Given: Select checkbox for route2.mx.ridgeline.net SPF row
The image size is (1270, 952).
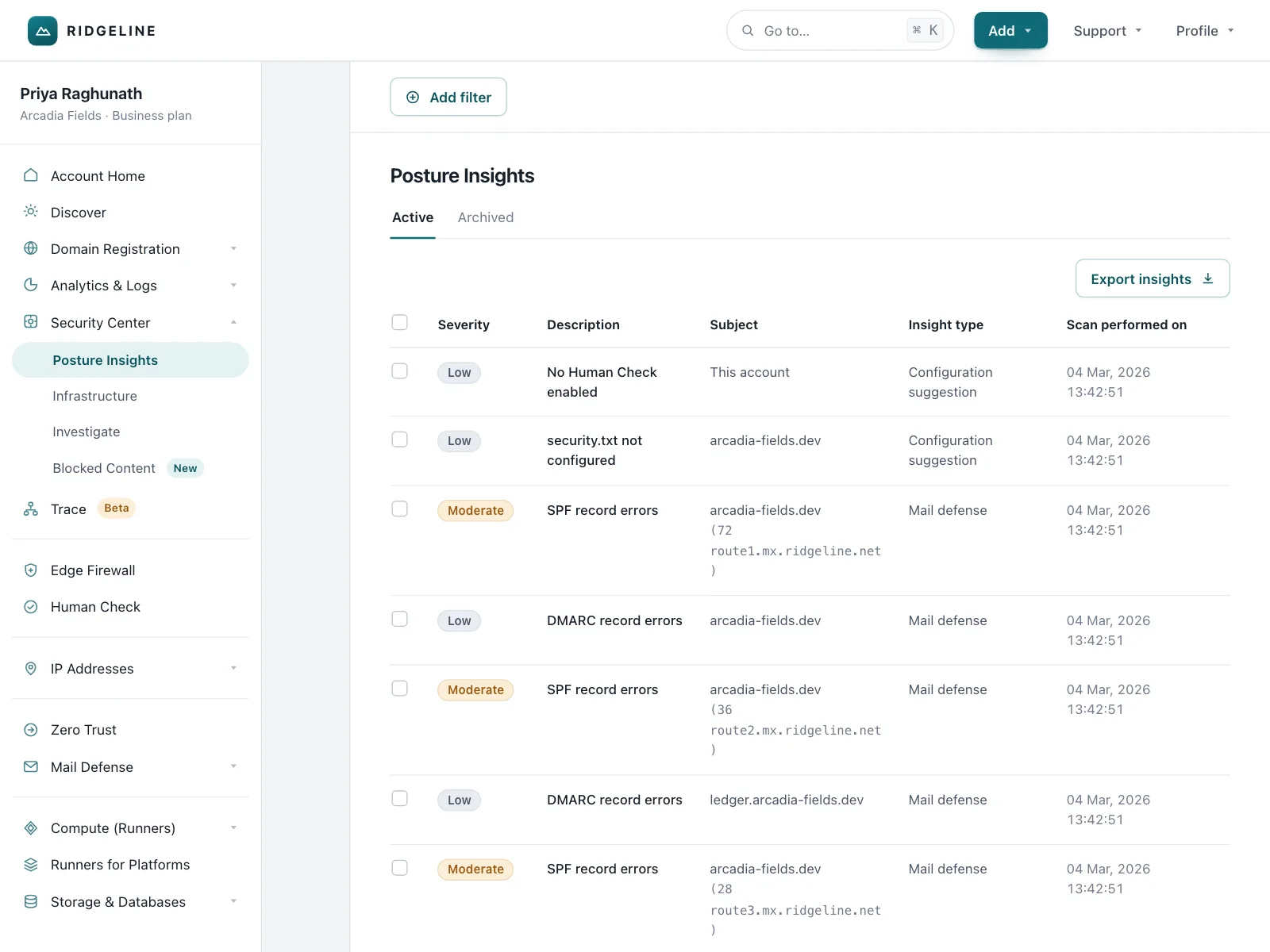Looking at the screenshot, I should click(x=400, y=688).
